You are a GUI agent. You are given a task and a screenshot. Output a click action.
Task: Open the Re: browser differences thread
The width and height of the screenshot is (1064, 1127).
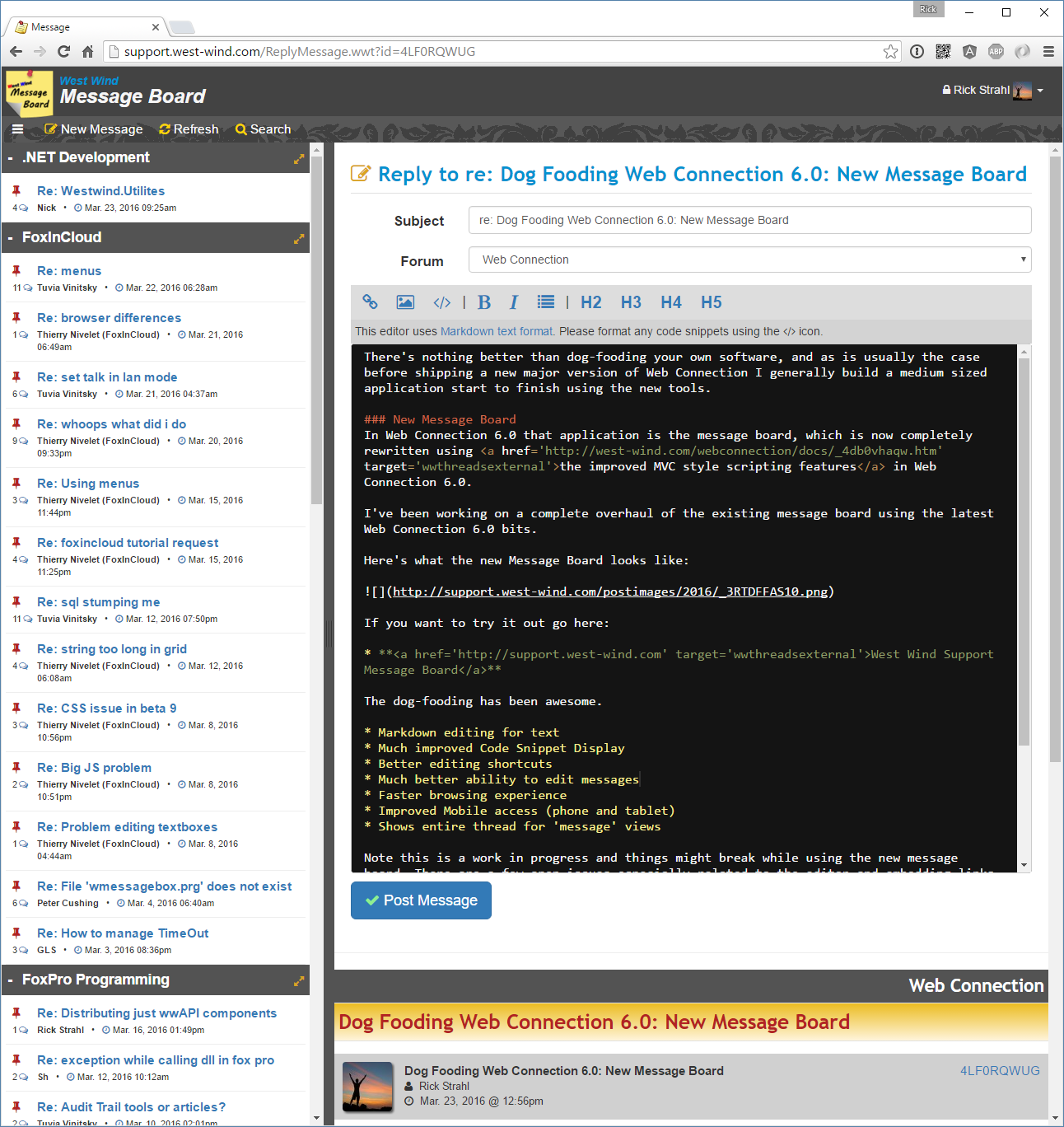109,318
